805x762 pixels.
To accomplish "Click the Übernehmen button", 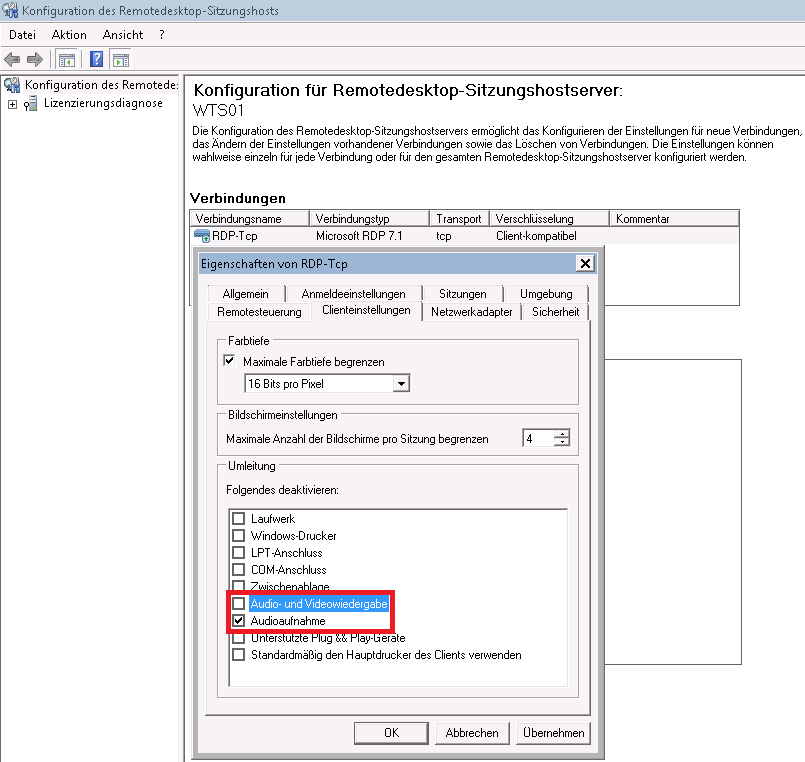I will tap(553, 733).
